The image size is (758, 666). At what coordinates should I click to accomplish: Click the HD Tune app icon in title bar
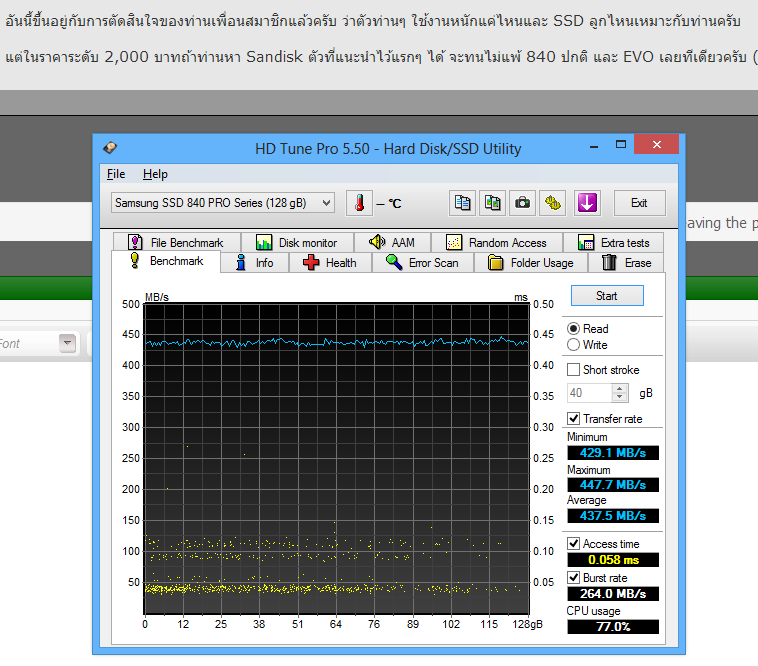(x=110, y=147)
